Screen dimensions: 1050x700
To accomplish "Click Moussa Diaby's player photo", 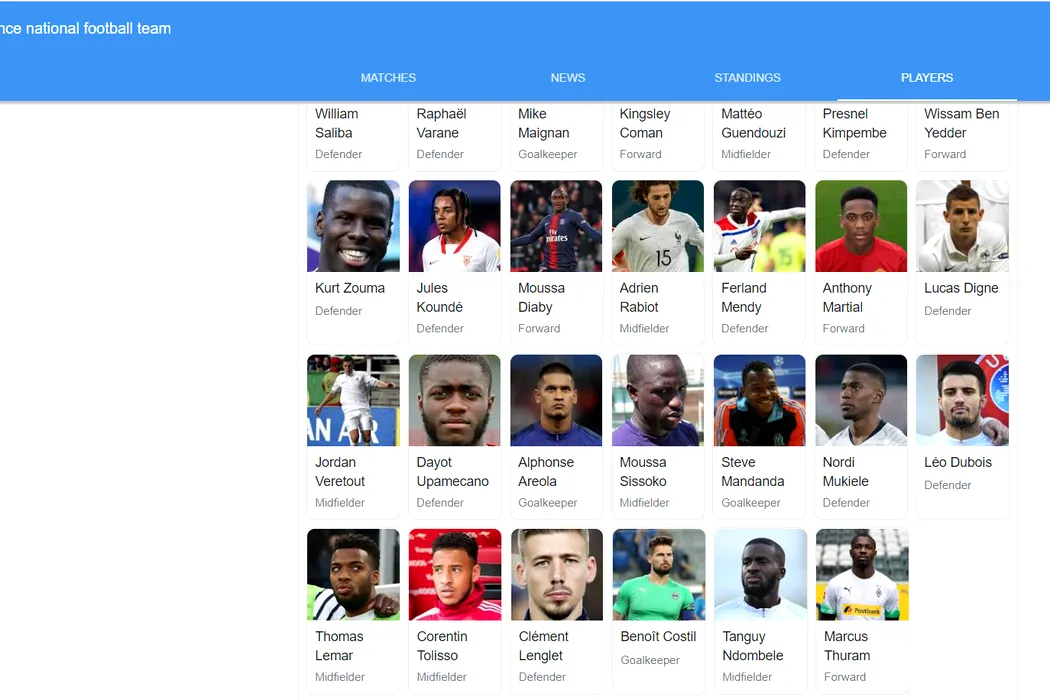I will pos(556,226).
